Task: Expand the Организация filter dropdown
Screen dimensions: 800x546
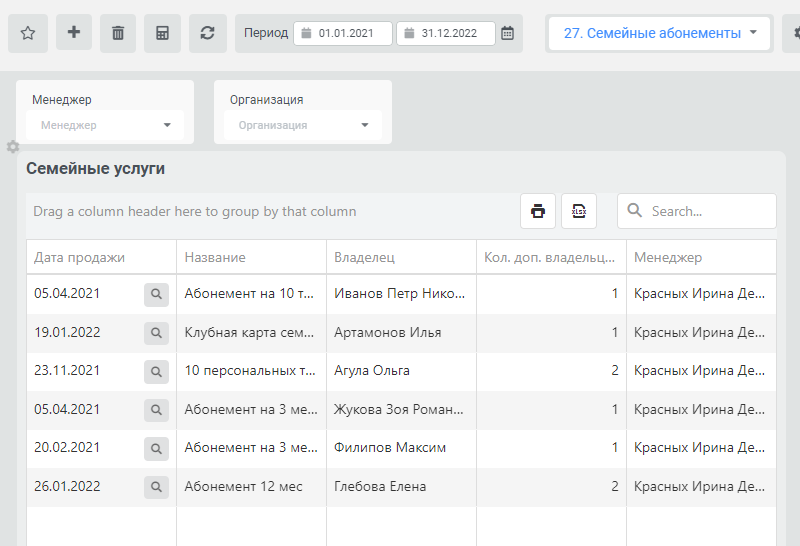Action: tap(303, 125)
